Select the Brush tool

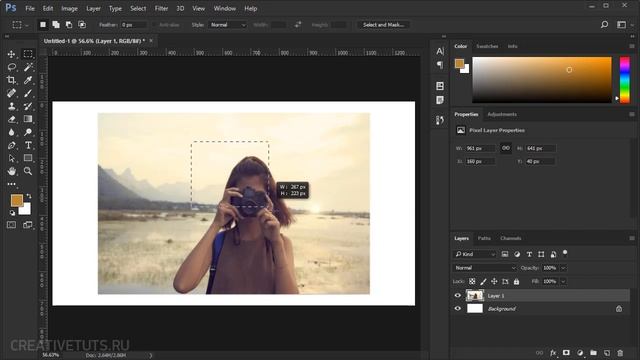28,93
